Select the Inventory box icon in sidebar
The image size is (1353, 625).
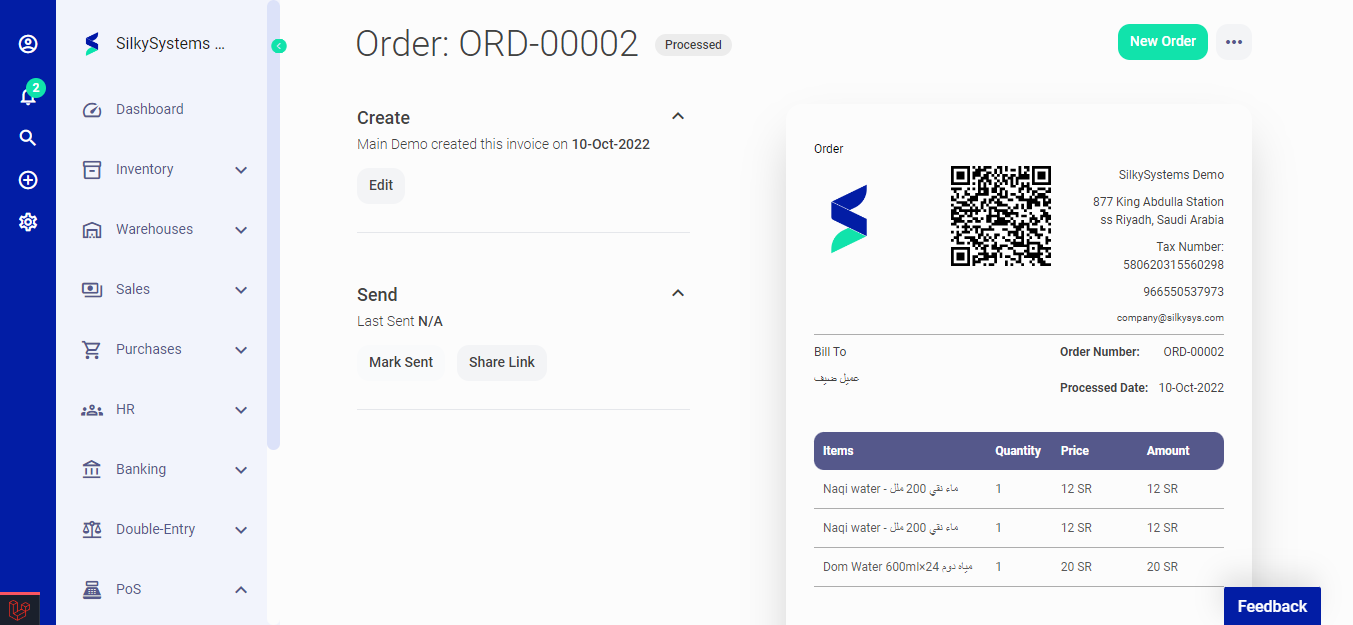(91, 169)
